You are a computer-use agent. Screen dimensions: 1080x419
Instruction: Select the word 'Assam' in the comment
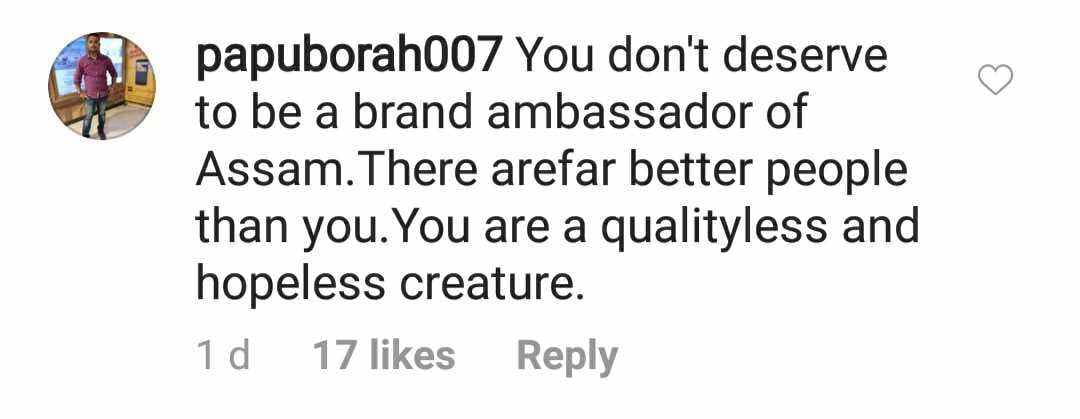[x=269, y=170]
